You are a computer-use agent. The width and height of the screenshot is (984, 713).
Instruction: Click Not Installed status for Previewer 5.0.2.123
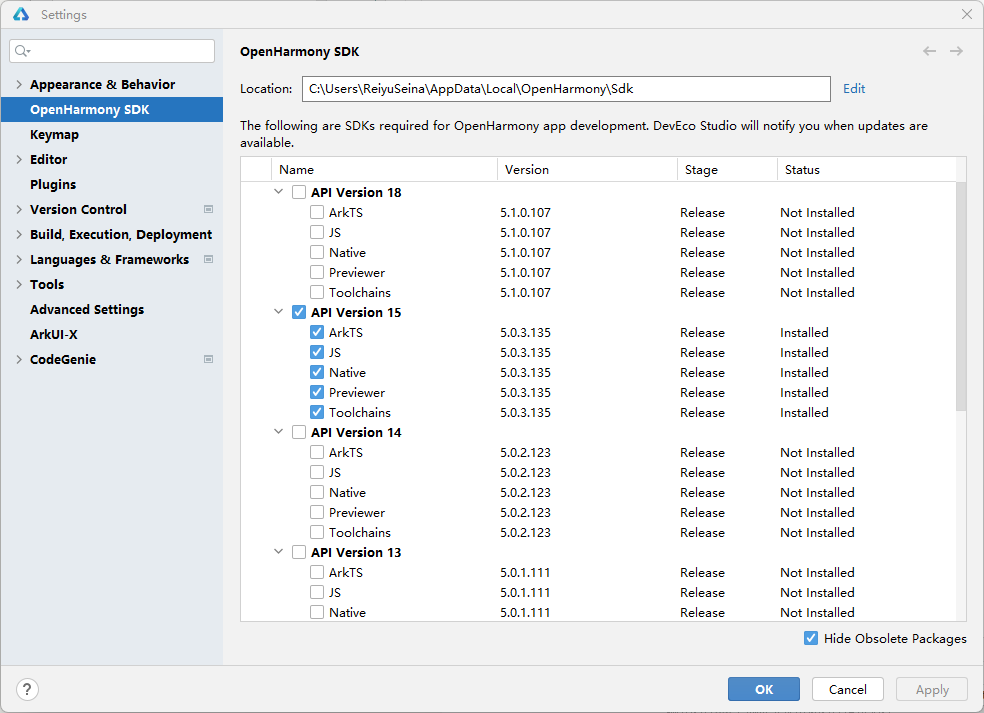click(x=817, y=512)
